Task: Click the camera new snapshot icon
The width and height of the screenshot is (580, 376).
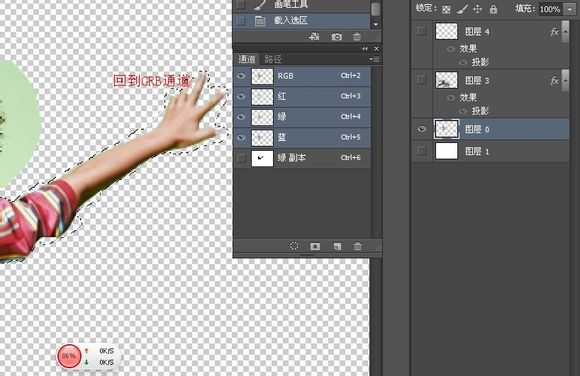Action: point(336,37)
